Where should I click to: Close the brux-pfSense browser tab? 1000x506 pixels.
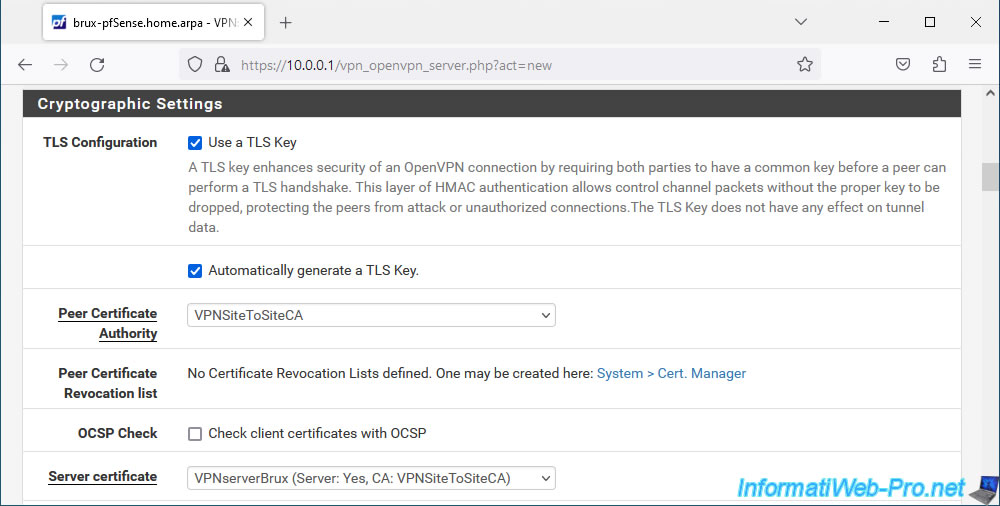pyautogui.click(x=248, y=22)
